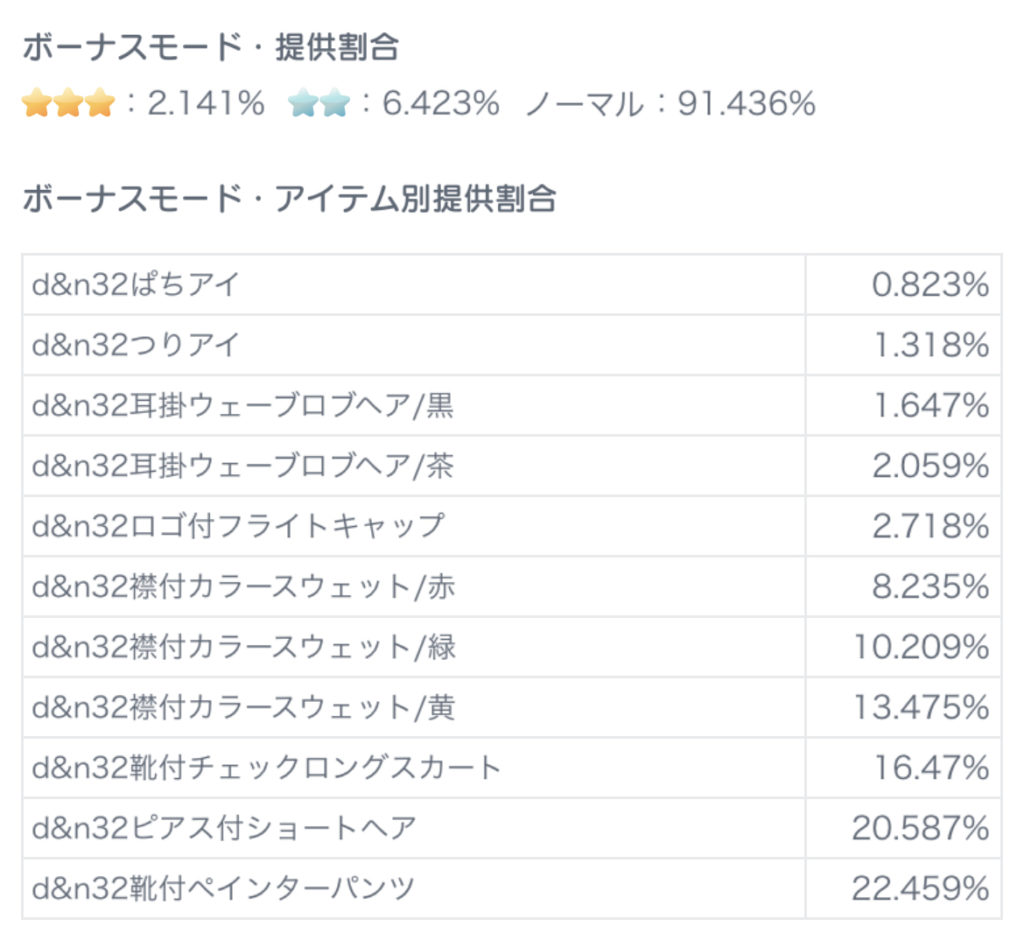Click d&n32襟付カラースウェット/黄 item name

[243, 708]
